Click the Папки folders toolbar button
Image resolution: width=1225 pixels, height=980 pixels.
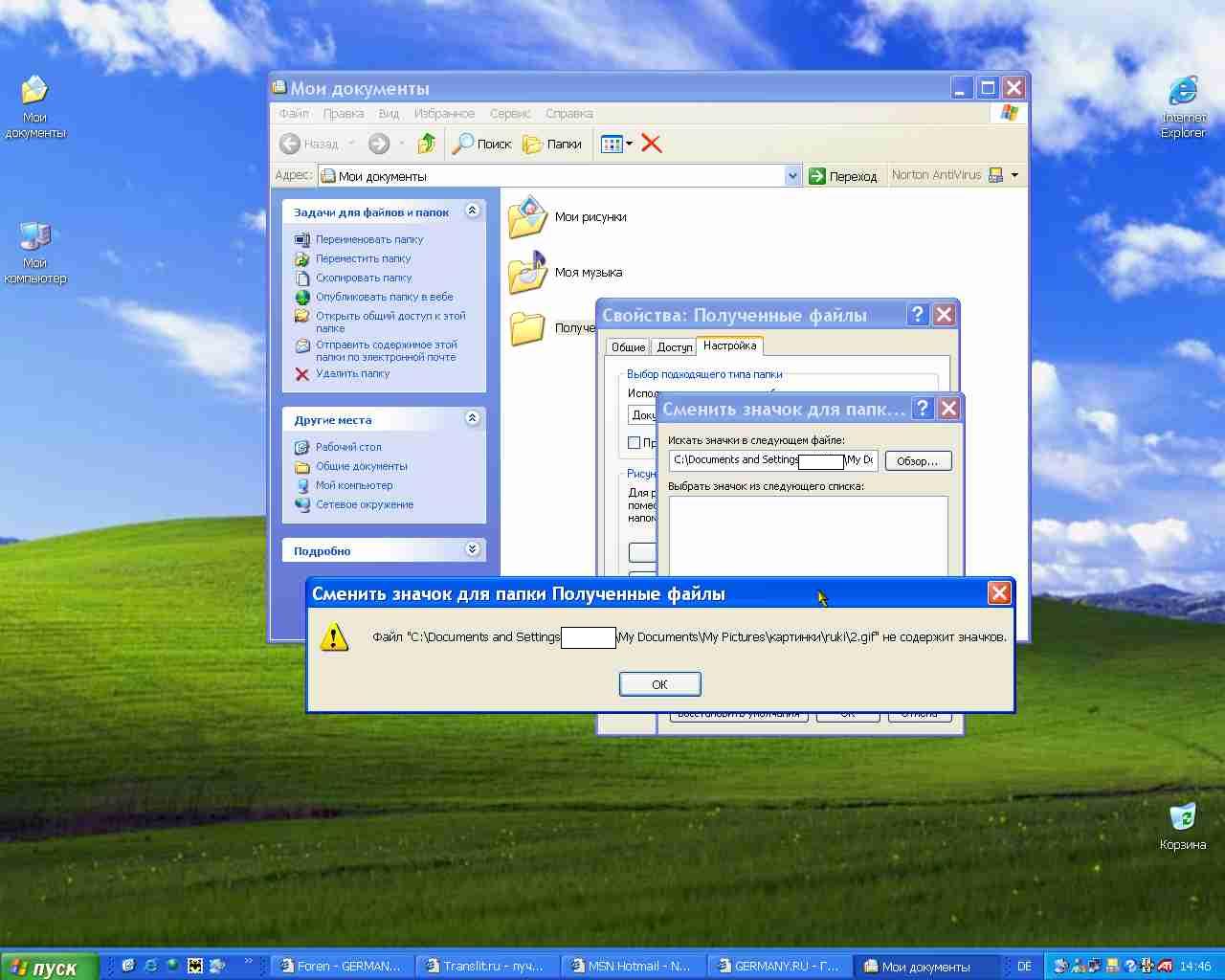point(552,144)
